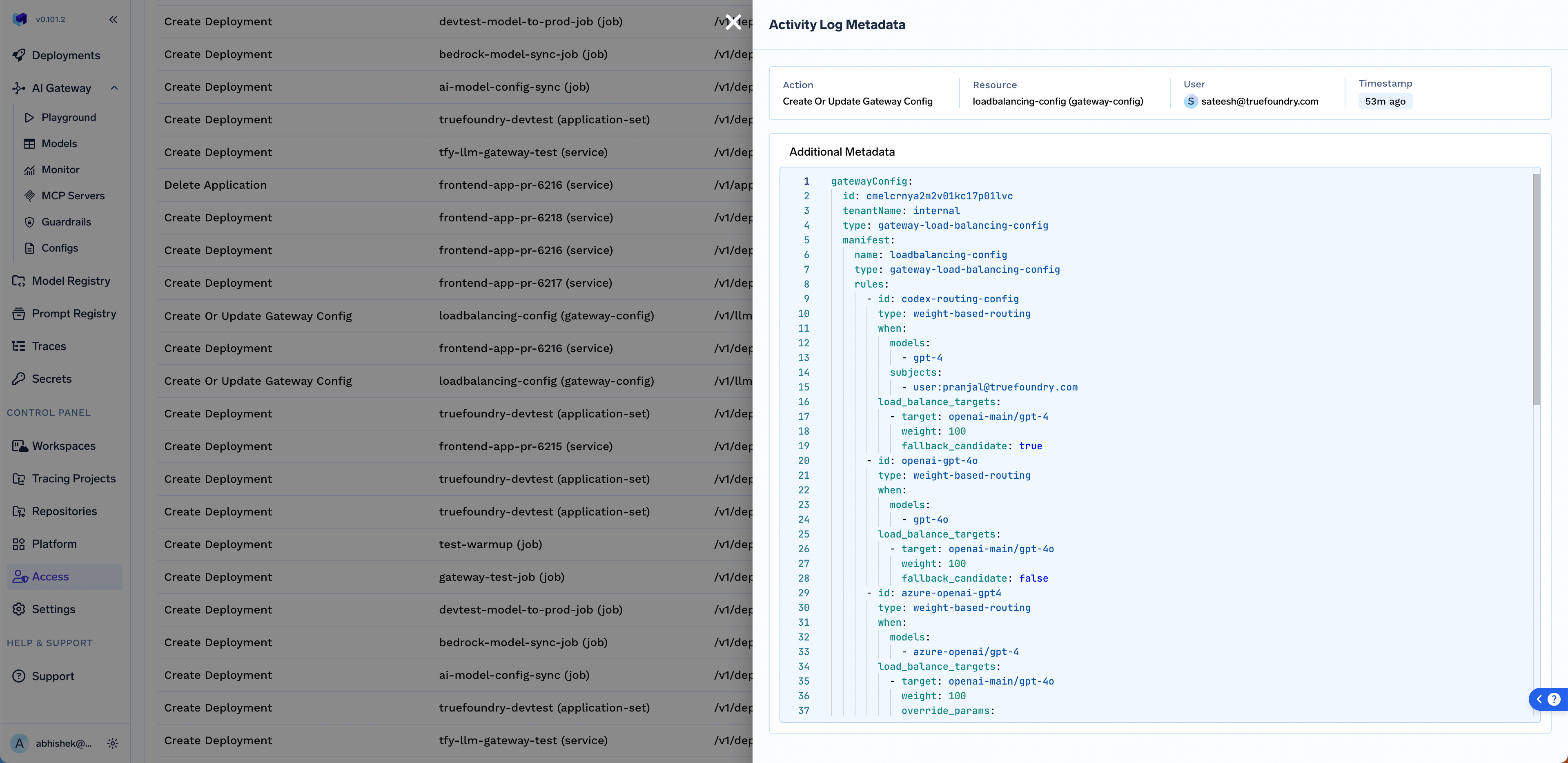Image resolution: width=1568 pixels, height=763 pixels.
Task: Open the Guardrails shield icon
Action: [x=29, y=222]
